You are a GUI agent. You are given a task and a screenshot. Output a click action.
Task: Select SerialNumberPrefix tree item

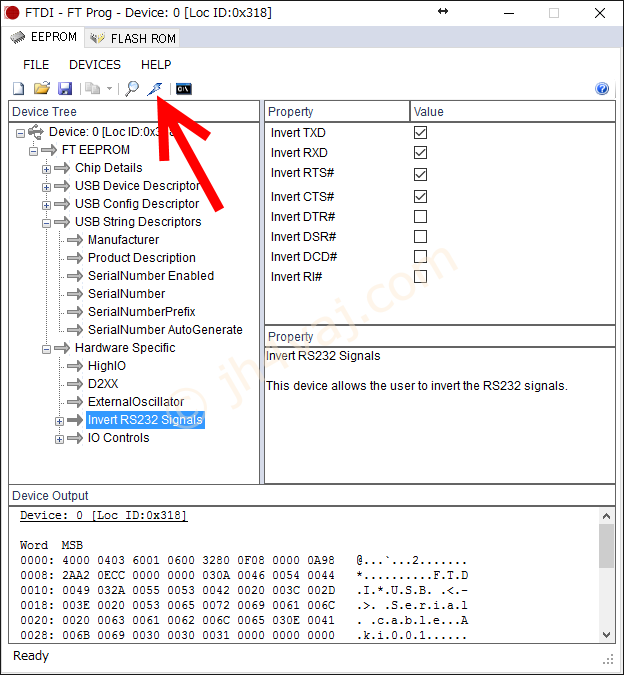[142, 312]
